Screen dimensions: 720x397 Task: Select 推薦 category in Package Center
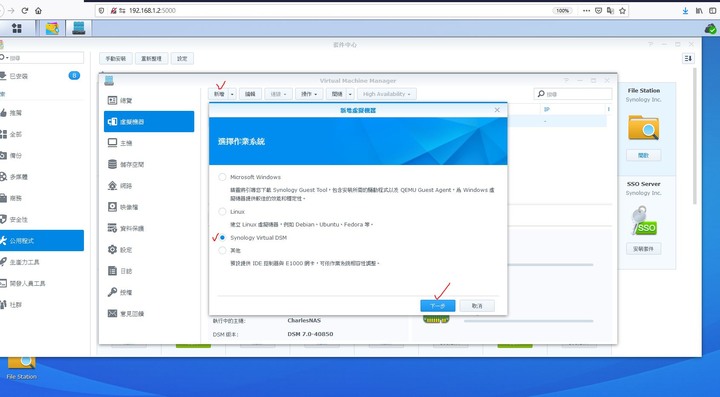point(42,113)
